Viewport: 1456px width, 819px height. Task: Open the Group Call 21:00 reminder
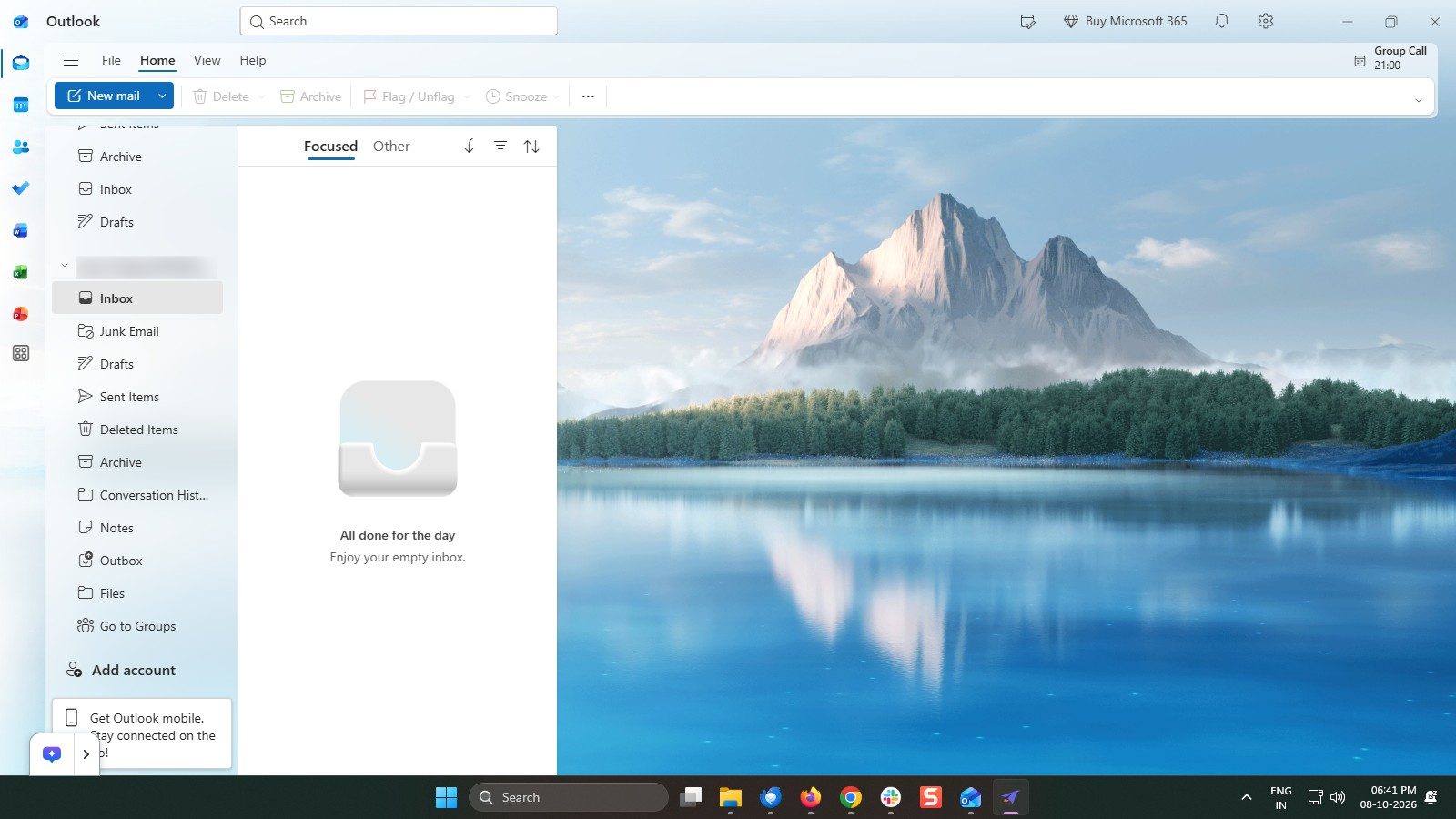[1390, 58]
